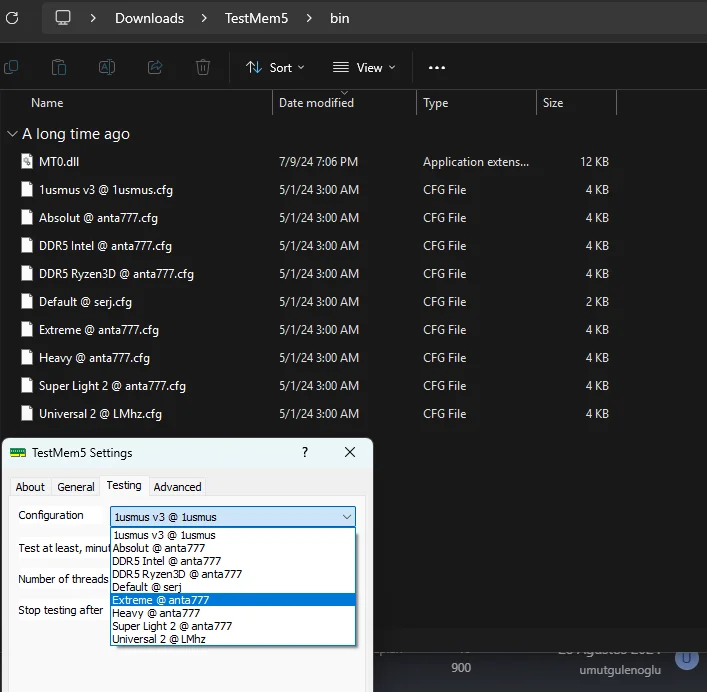Collapse the 'A long time ago' group

[12, 134]
